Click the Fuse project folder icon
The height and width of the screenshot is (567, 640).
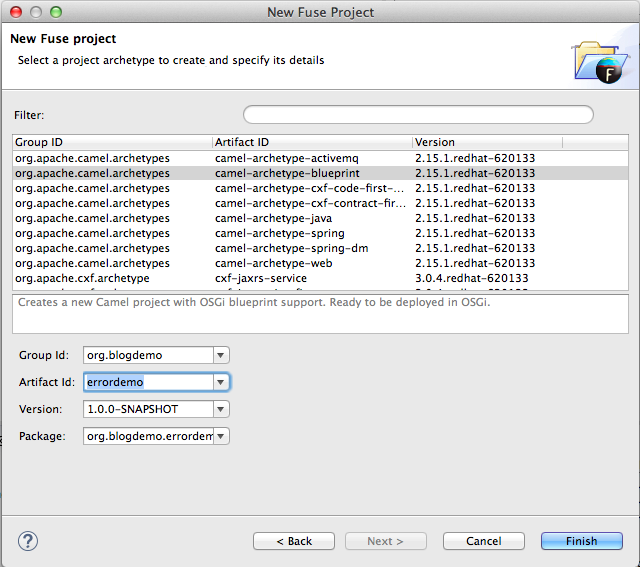point(600,62)
